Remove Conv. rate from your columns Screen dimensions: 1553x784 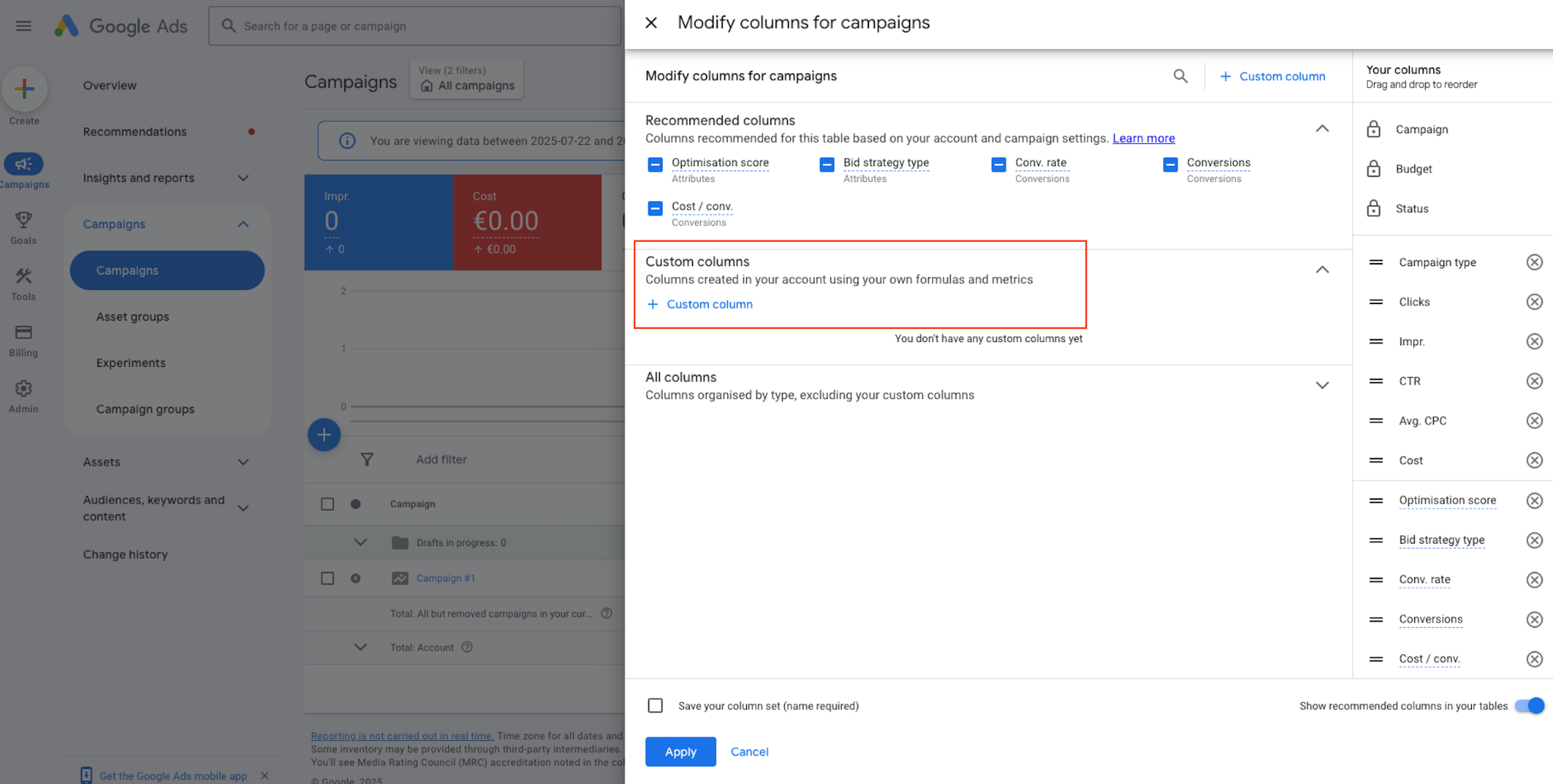[x=1534, y=580]
